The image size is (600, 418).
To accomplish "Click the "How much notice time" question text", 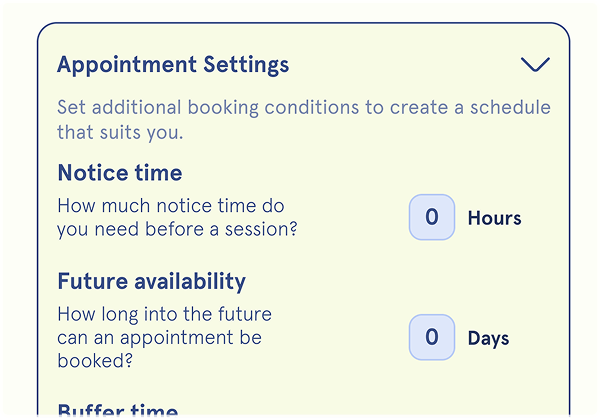I will [171, 206].
